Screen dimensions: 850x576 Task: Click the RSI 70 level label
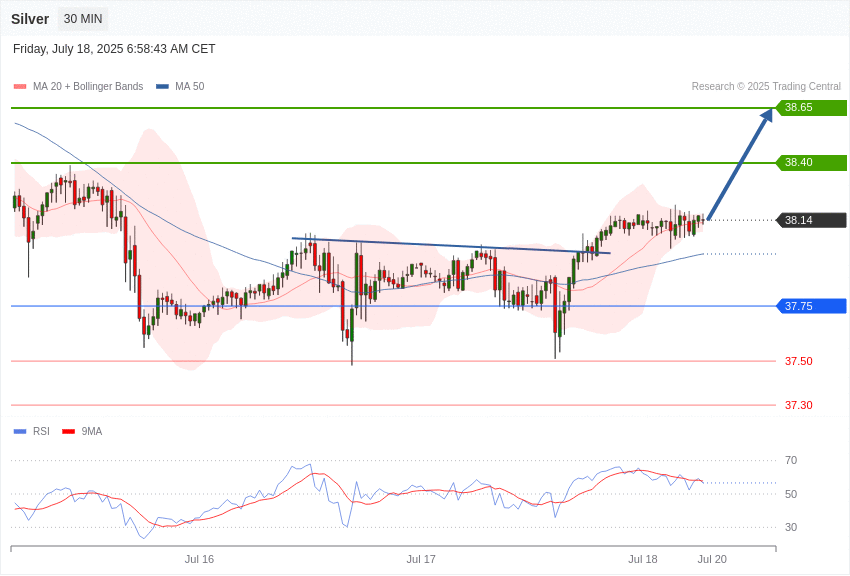(791, 460)
